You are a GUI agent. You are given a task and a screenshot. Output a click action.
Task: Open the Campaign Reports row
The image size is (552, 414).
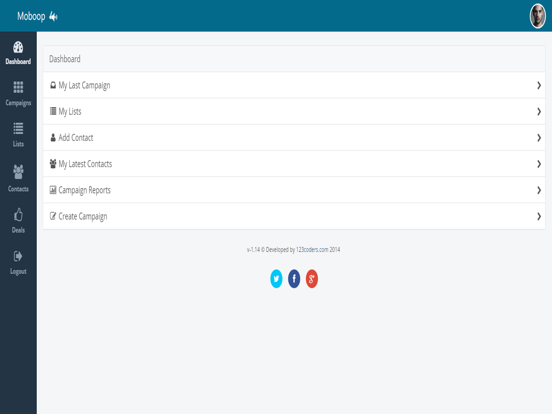tap(294, 190)
